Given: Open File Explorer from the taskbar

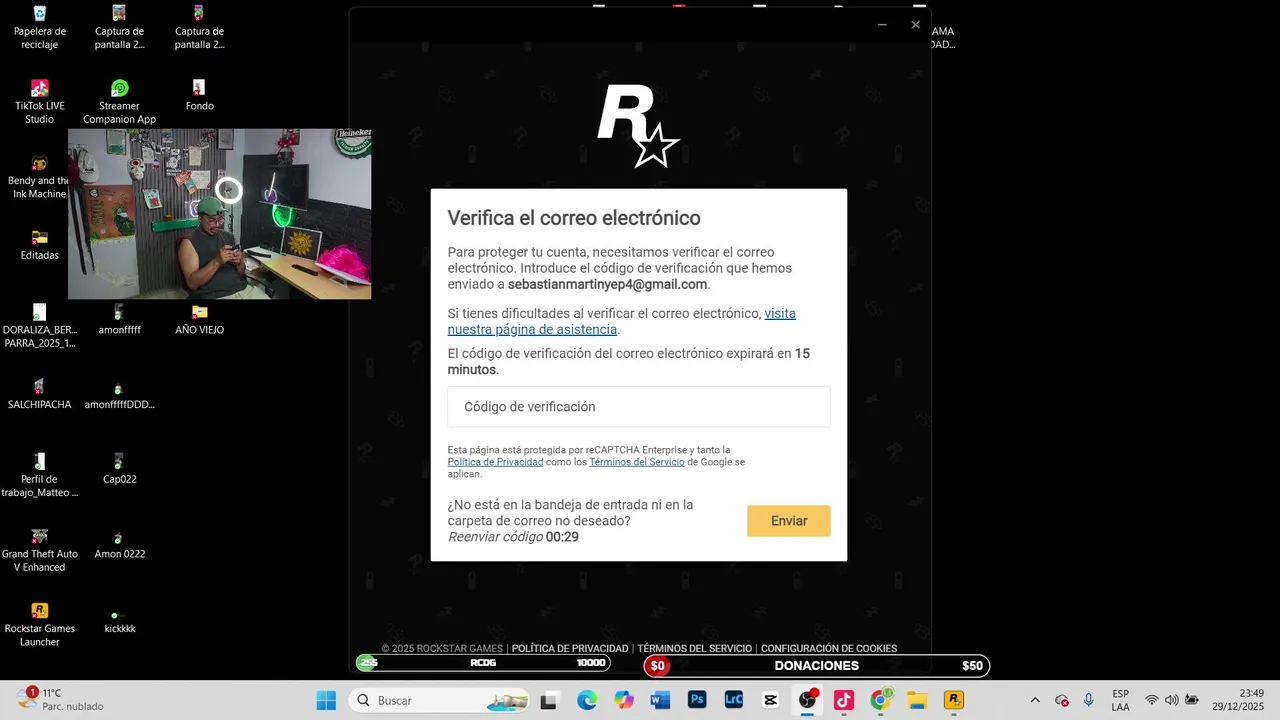Looking at the screenshot, I should 917,700.
